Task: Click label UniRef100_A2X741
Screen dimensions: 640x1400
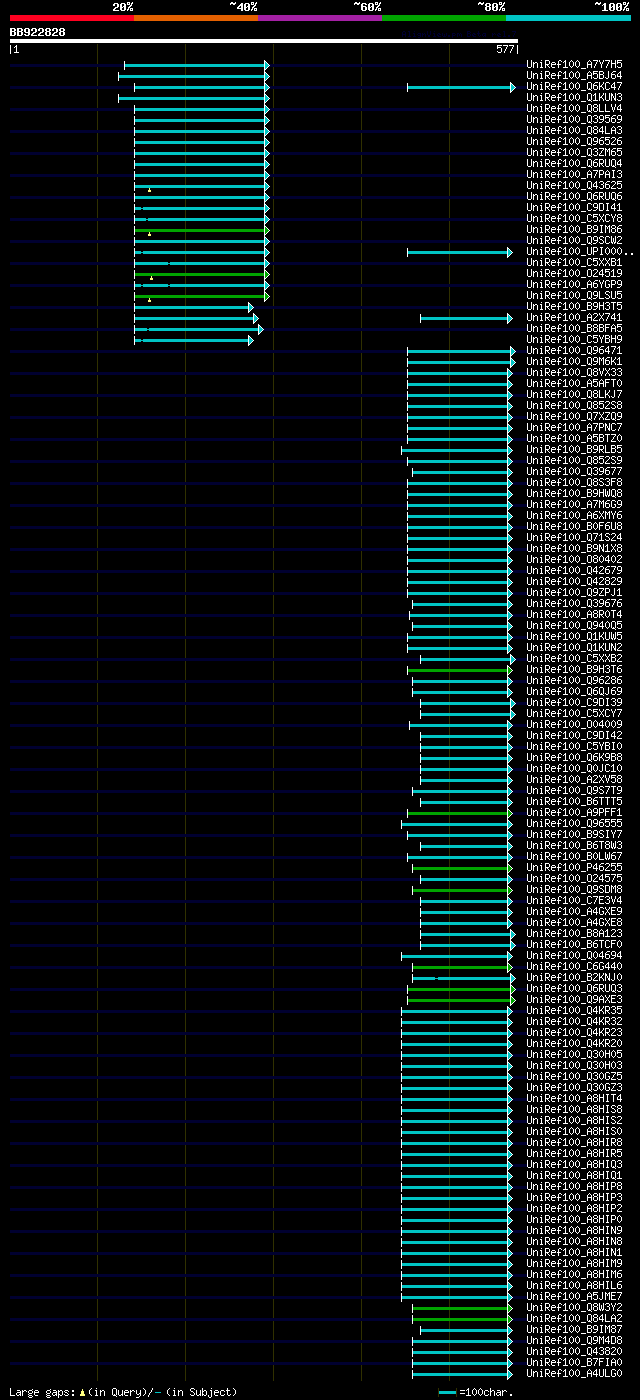Action: tap(574, 318)
